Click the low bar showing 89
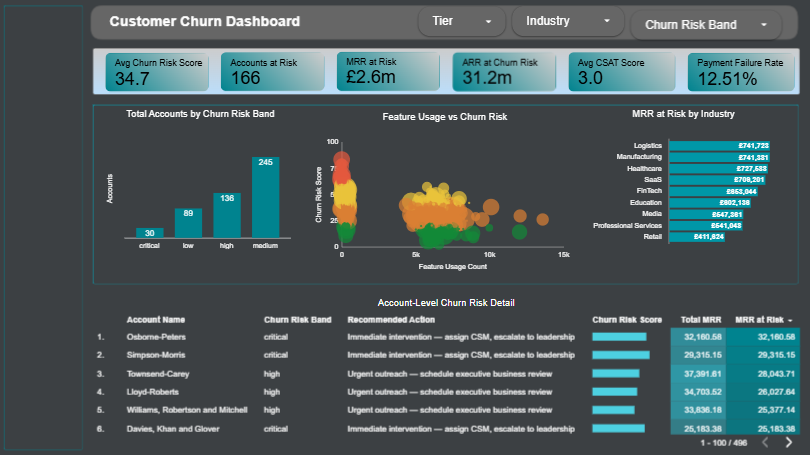This screenshot has height=455, width=810. click(x=188, y=223)
